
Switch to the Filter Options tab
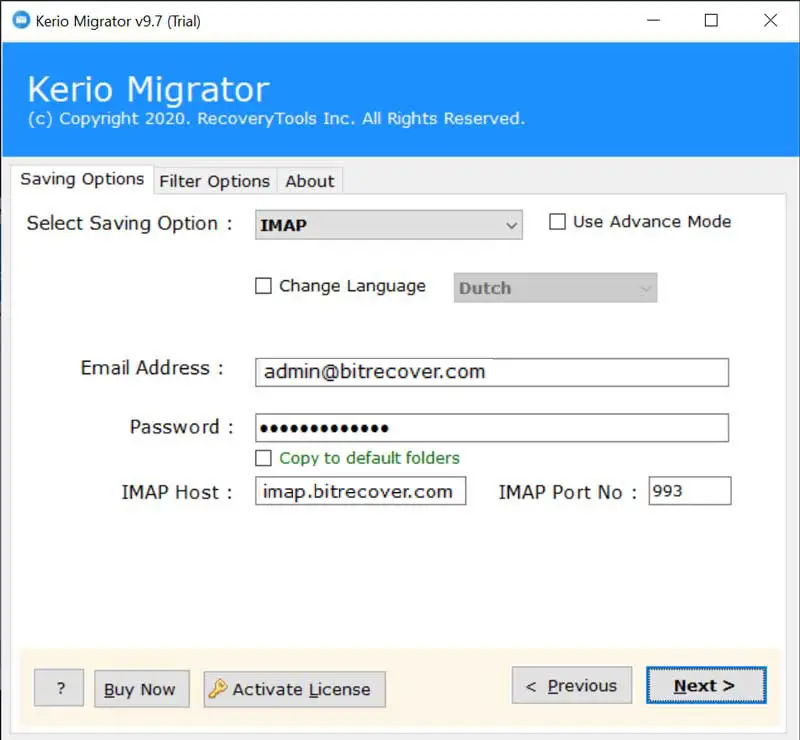tap(215, 181)
